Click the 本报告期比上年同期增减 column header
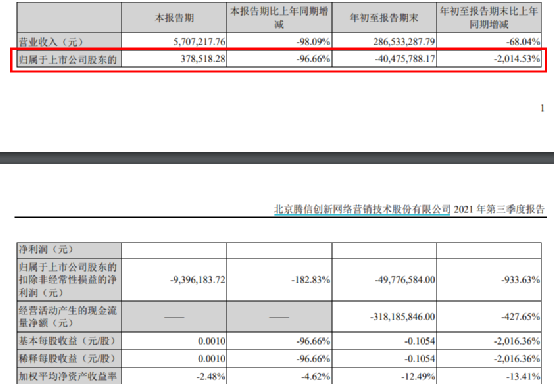 [x=279, y=18]
